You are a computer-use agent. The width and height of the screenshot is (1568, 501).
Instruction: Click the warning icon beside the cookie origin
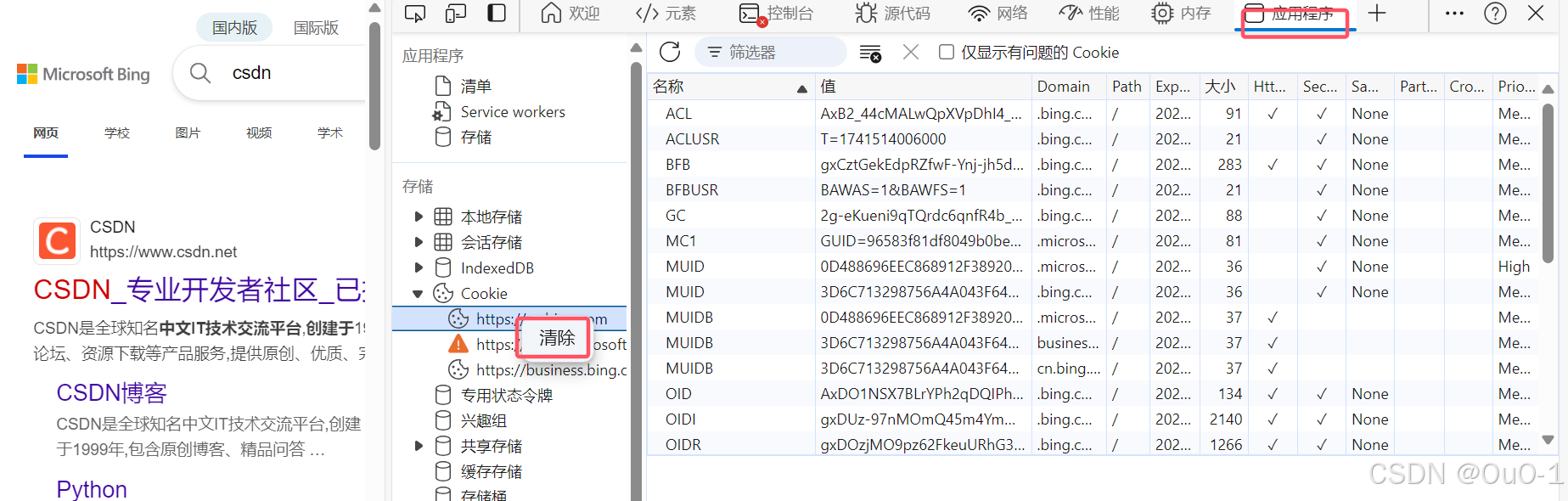pyautogui.click(x=458, y=344)
